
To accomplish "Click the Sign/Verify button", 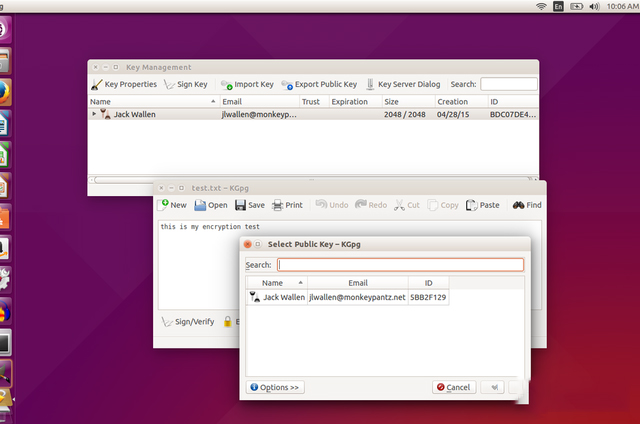I will pos(188,322).
